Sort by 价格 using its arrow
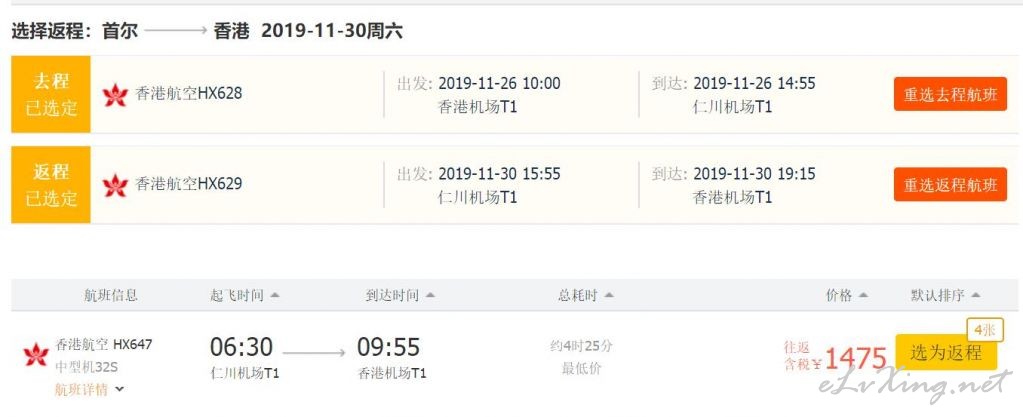 pos(863,296)
